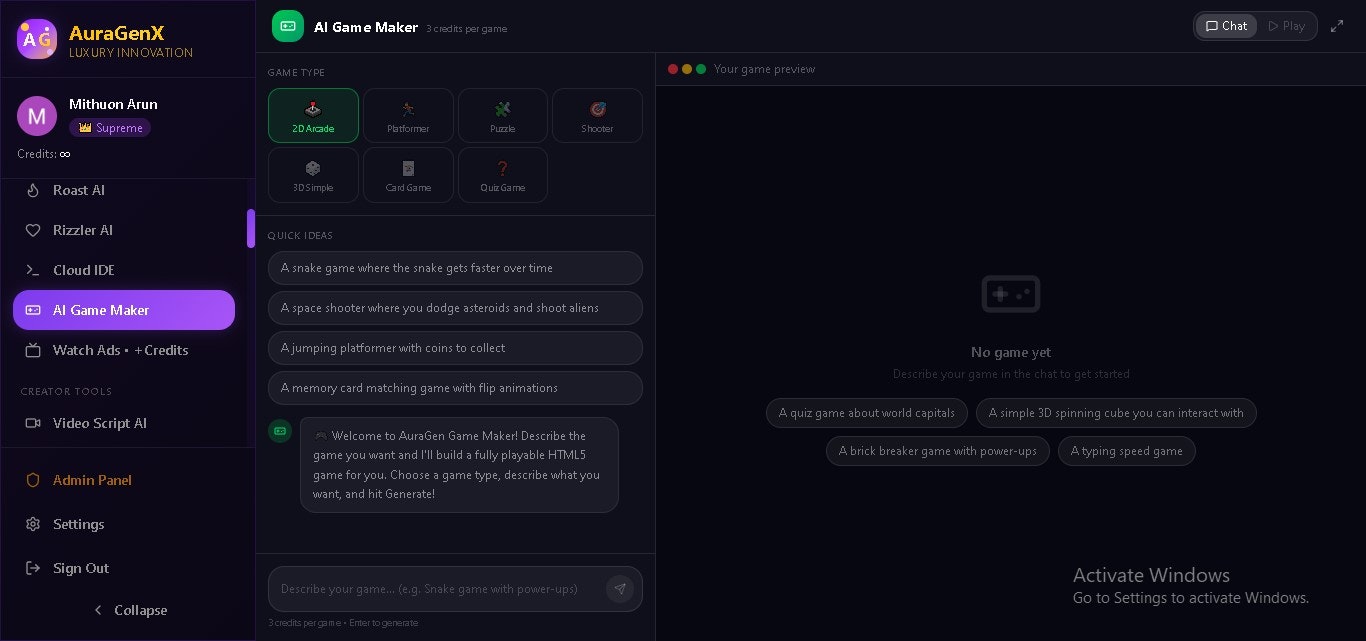Choose the typing speed game suggestion
The height and width of the screenshot is (641, 1366).
click(1127, 451)
